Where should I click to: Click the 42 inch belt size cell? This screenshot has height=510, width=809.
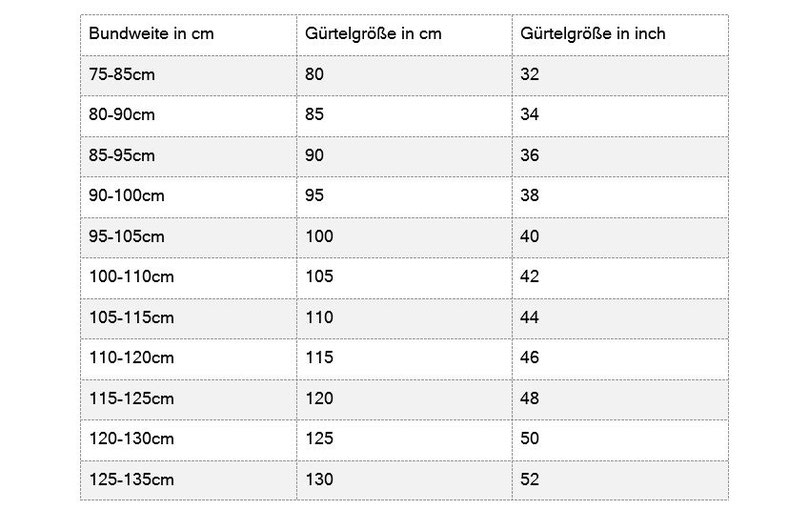pos(530,277)
